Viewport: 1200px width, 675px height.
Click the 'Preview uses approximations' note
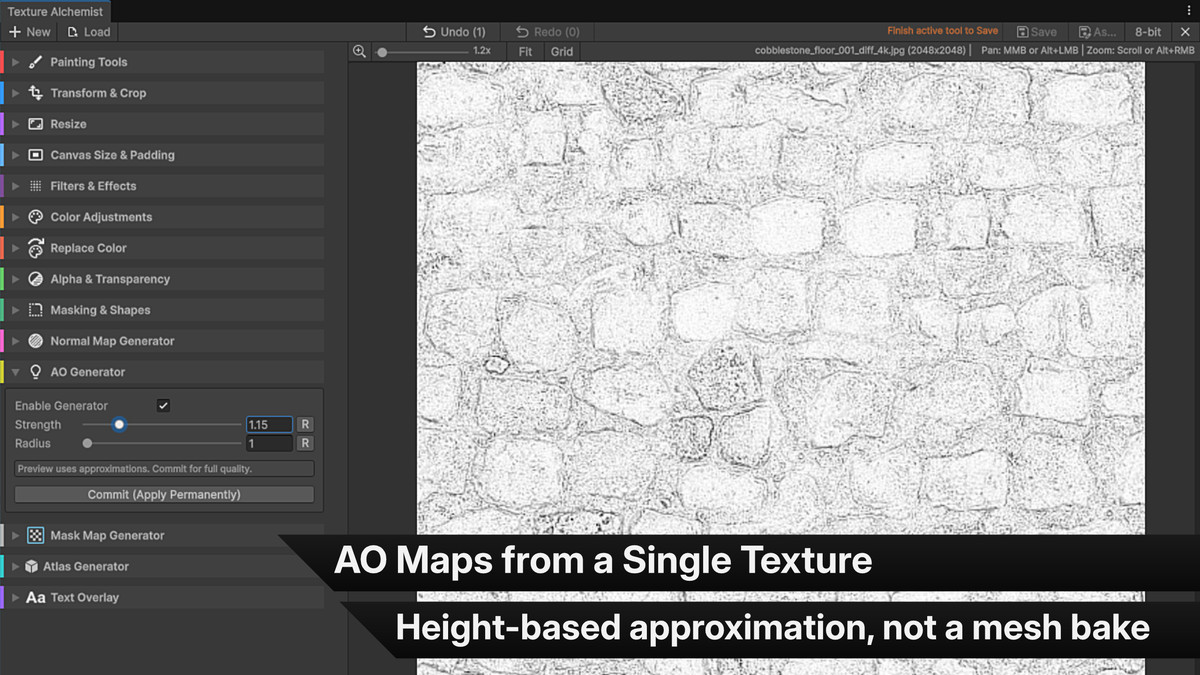[x=164, y=468]
